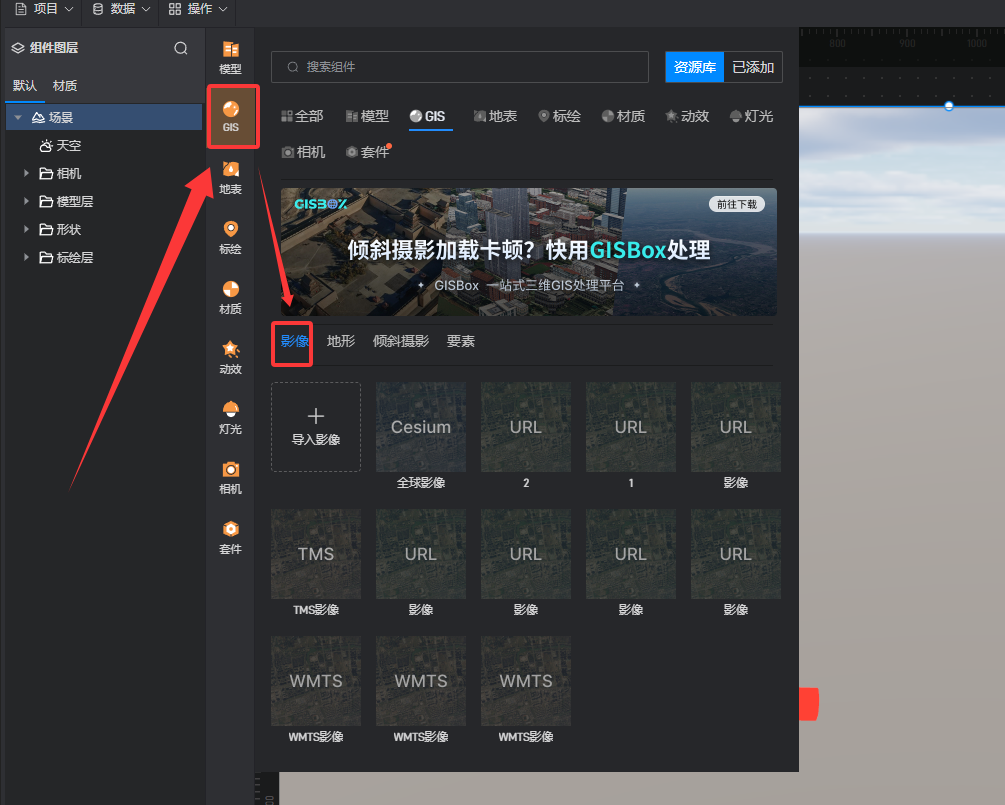Filter resources by 材质 tab
Viewport: 1005px width, 805px height.
[623, 116]
